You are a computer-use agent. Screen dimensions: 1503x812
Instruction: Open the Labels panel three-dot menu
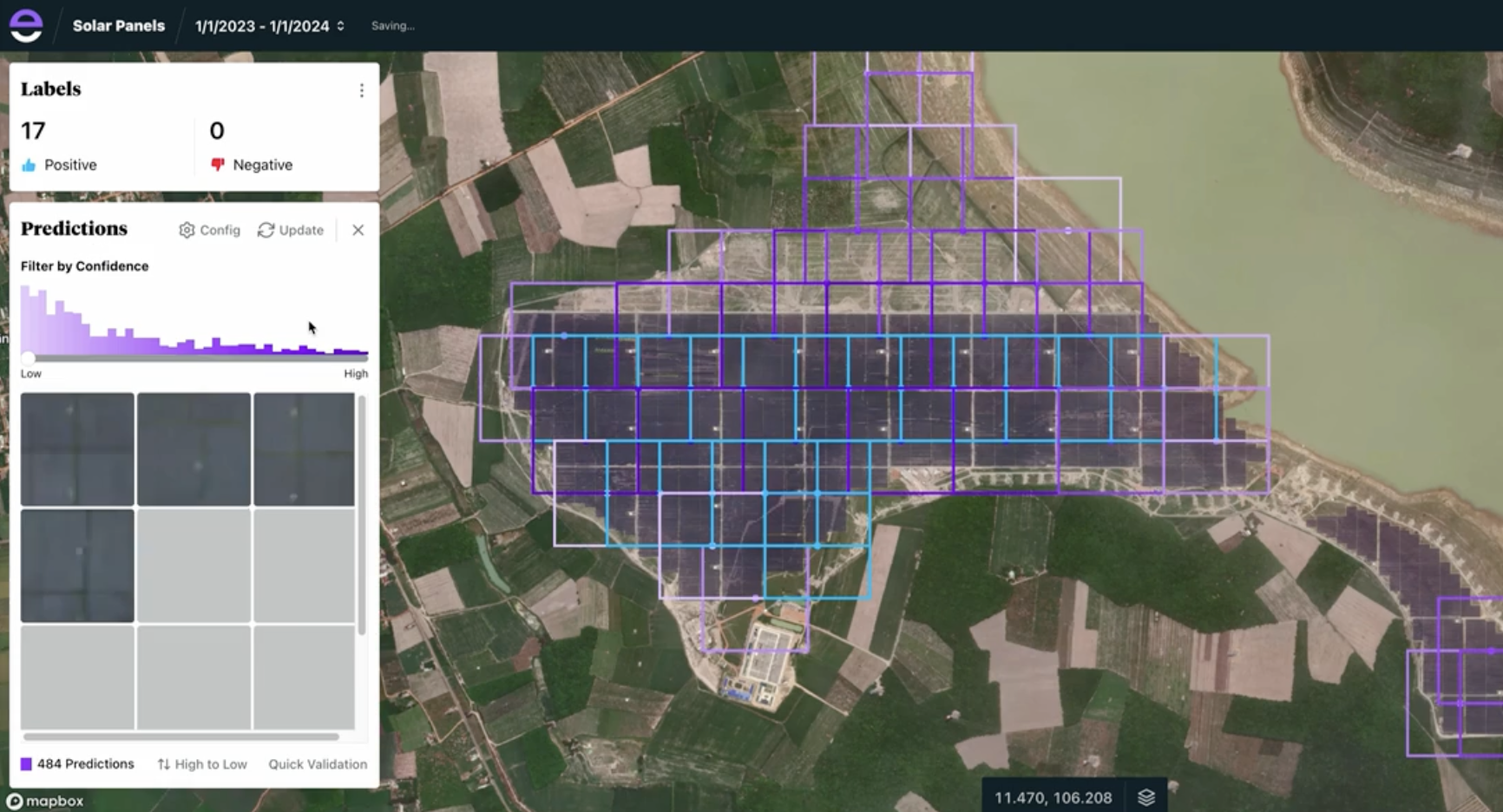[362, 89]
